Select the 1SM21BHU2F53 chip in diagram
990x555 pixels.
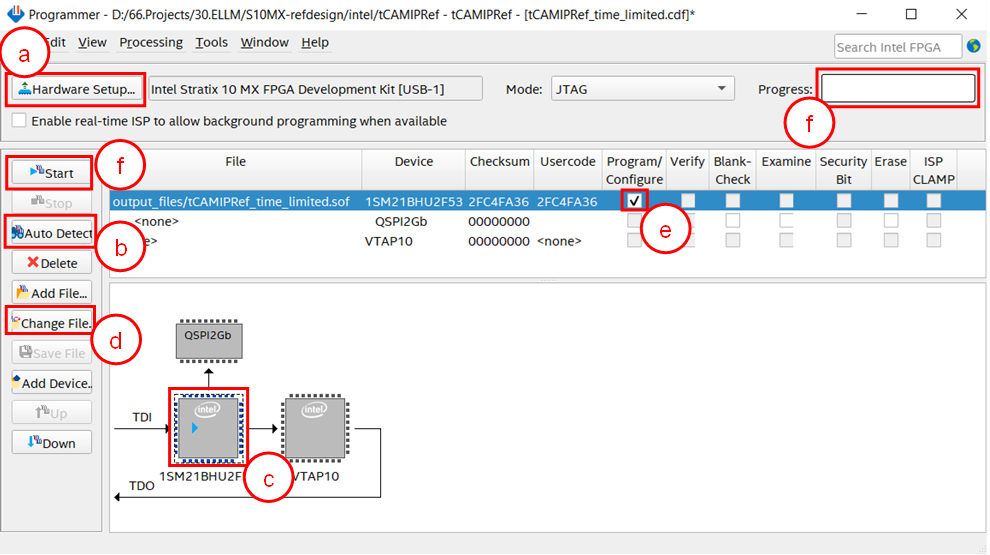point(208,427)
